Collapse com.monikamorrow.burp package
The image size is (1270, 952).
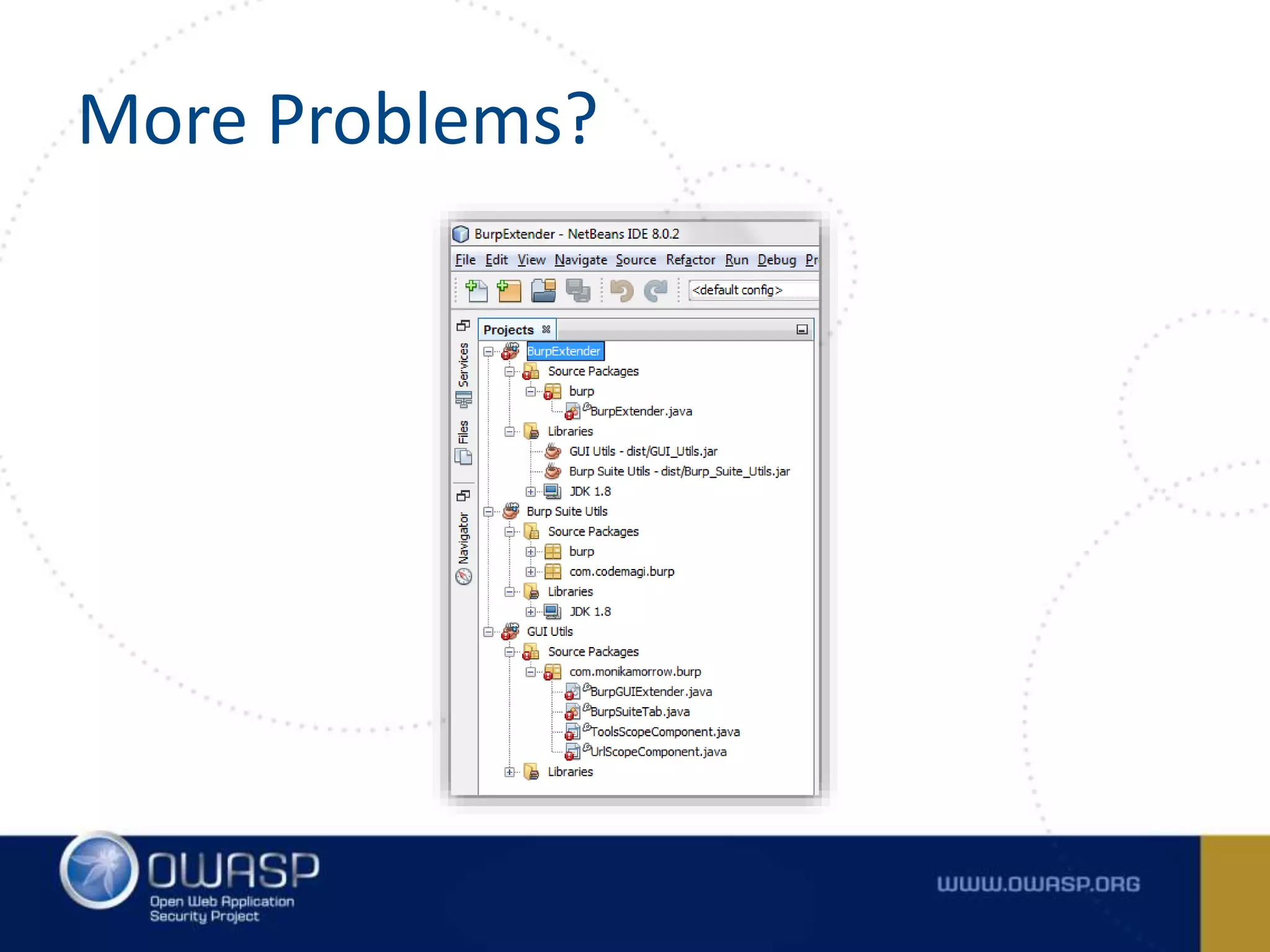tap(531, 672)
